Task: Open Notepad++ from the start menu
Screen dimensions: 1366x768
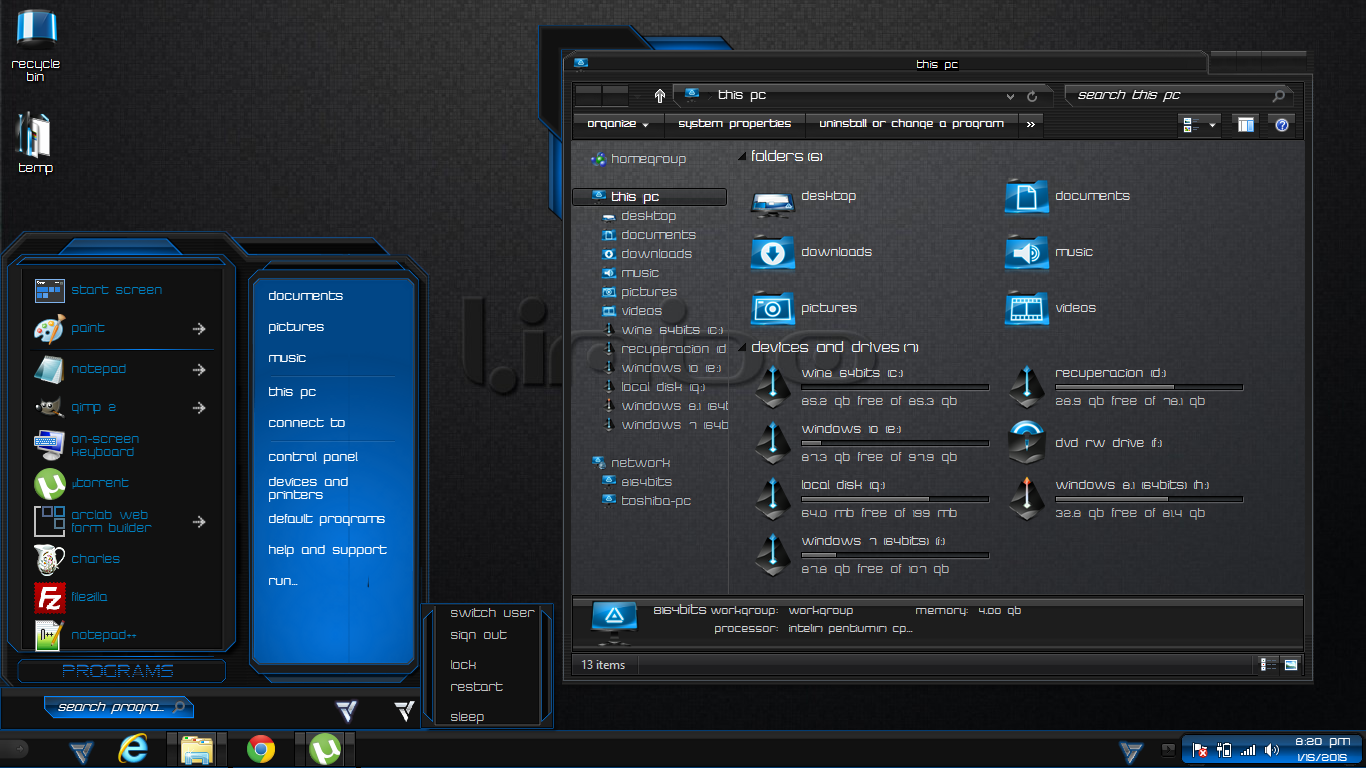Action: [103, 635]
